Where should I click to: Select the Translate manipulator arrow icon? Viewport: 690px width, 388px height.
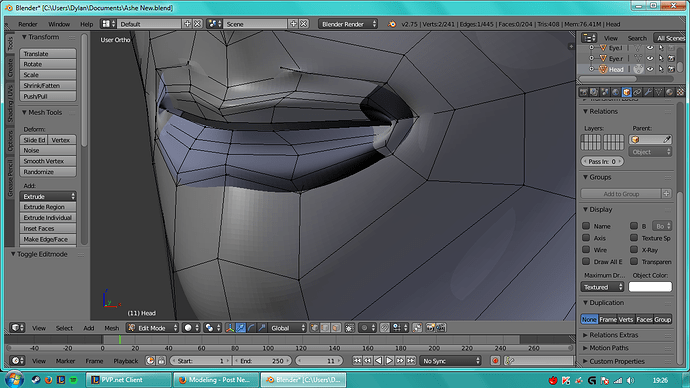click(x=240, y=328)
